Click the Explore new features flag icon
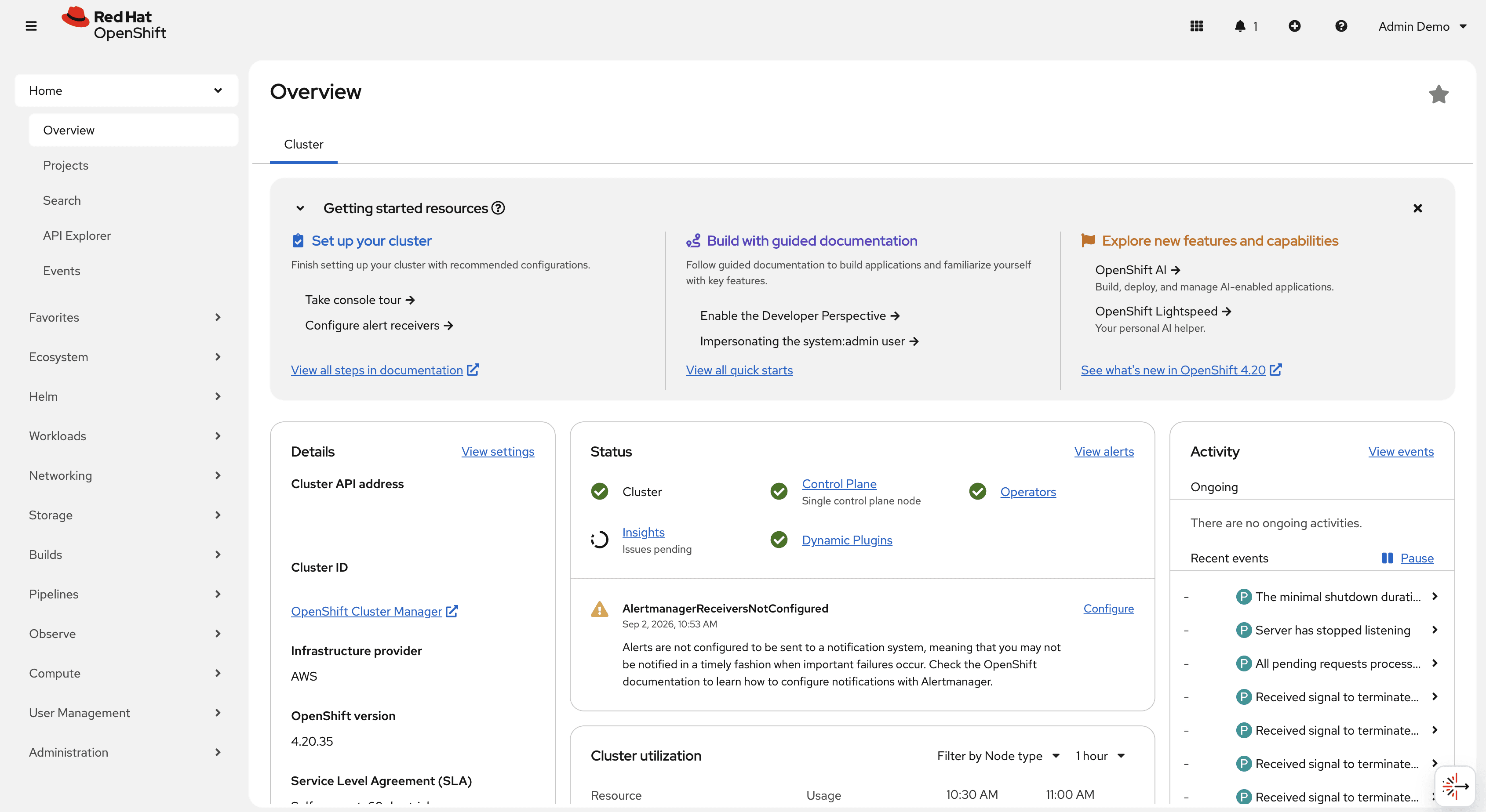This screenshot has width=1486, height=812. point(1088,240)
